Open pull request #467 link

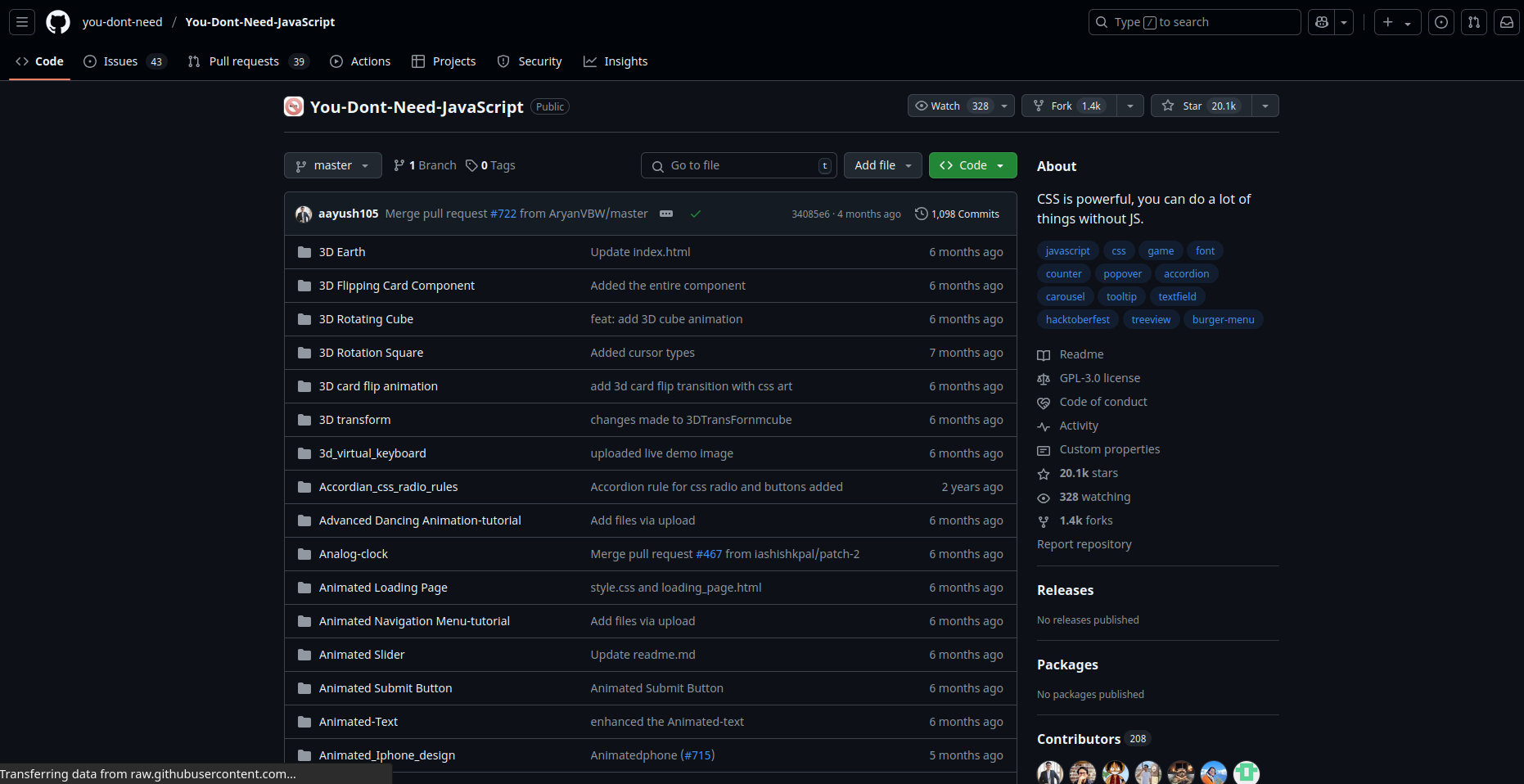(x=709, y=554)
